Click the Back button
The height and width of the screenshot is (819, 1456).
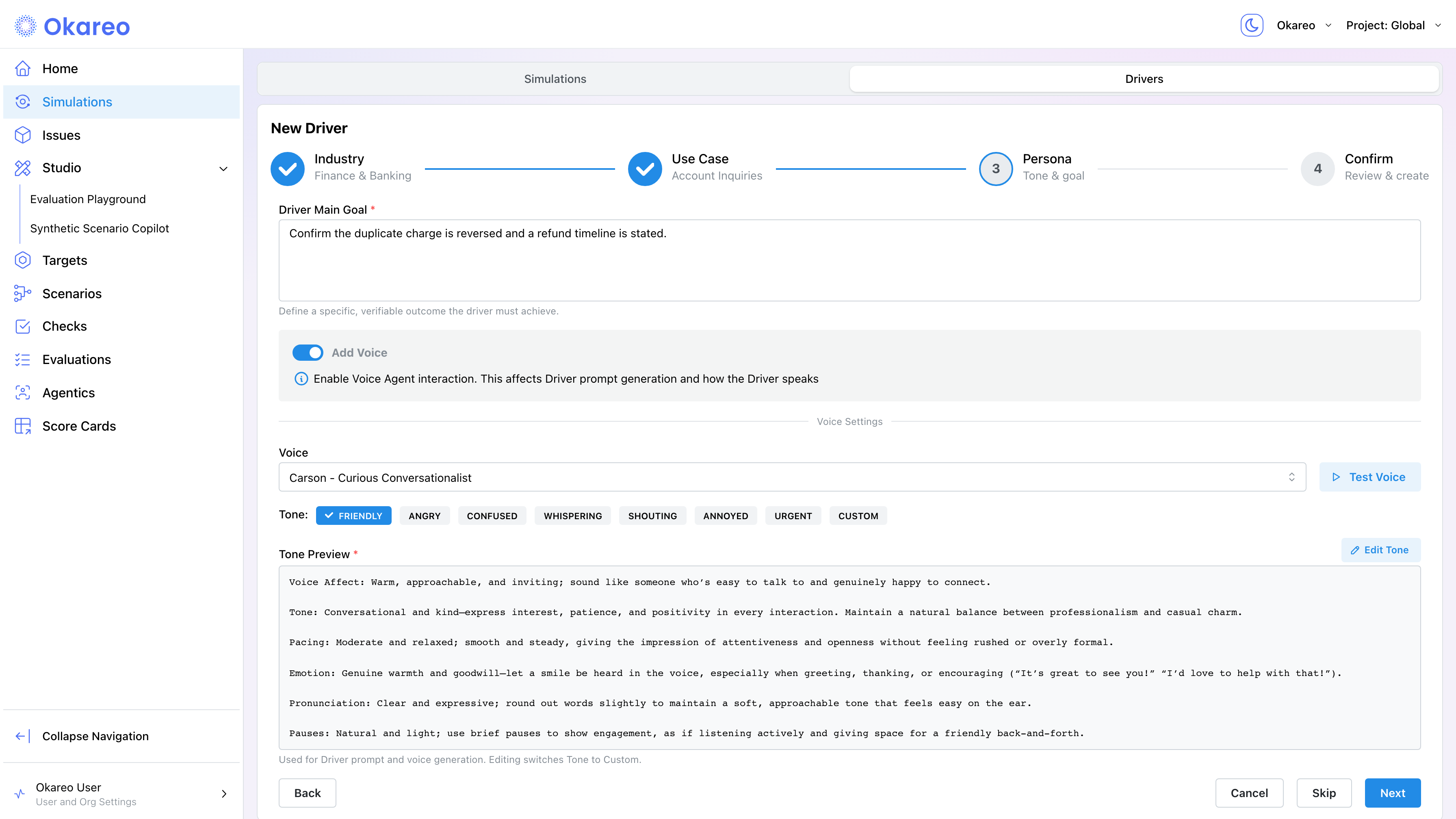click(x=307, y=793)
